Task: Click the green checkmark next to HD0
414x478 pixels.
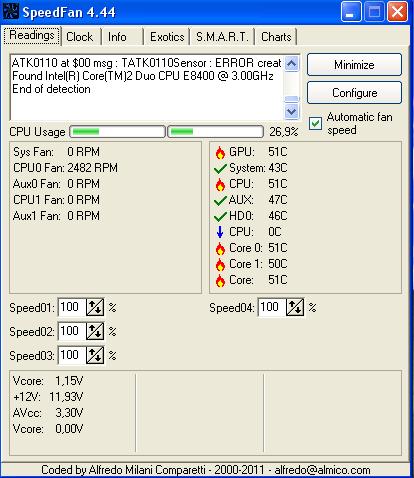Action: 220,217
